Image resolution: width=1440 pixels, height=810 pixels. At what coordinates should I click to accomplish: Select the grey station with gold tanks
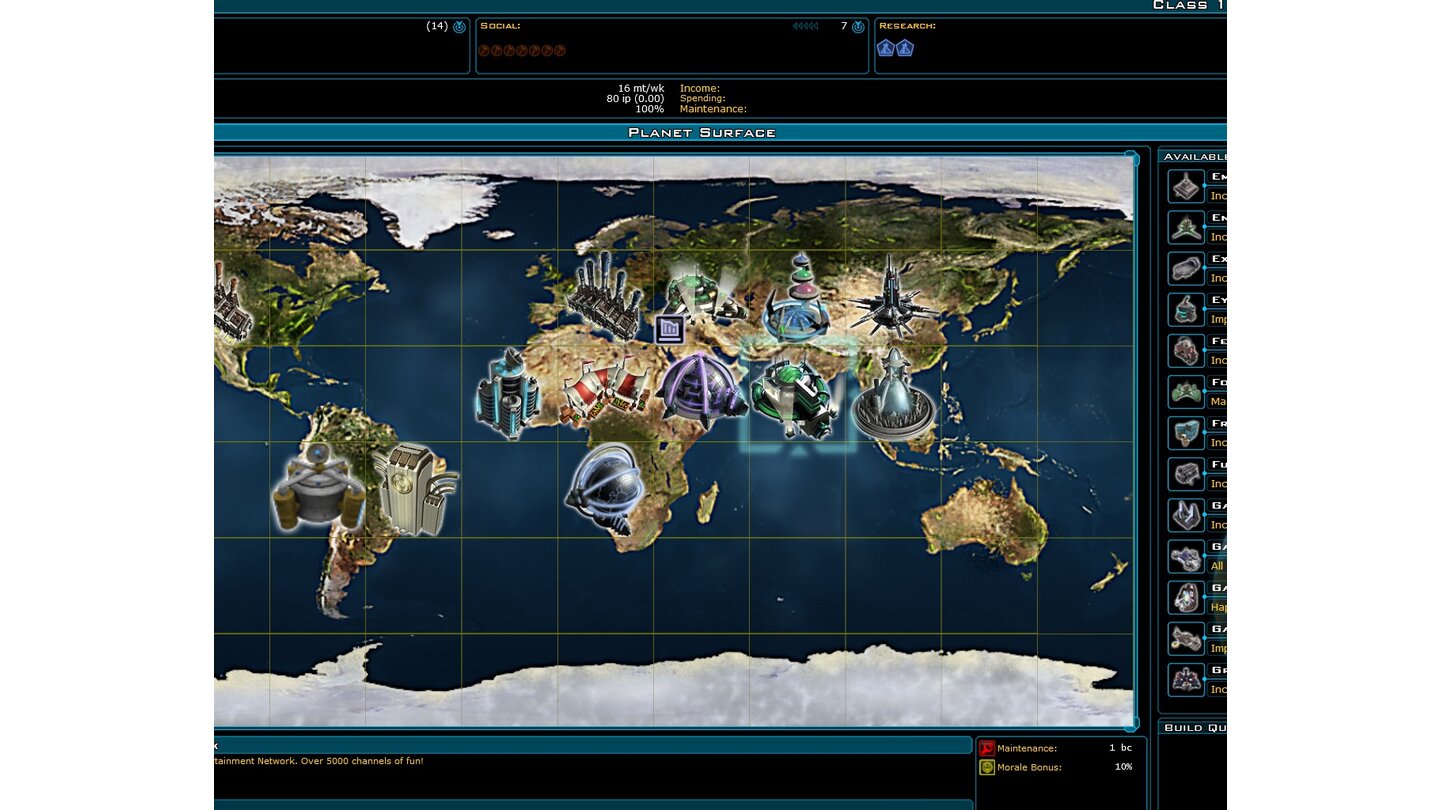coord(317,487)
